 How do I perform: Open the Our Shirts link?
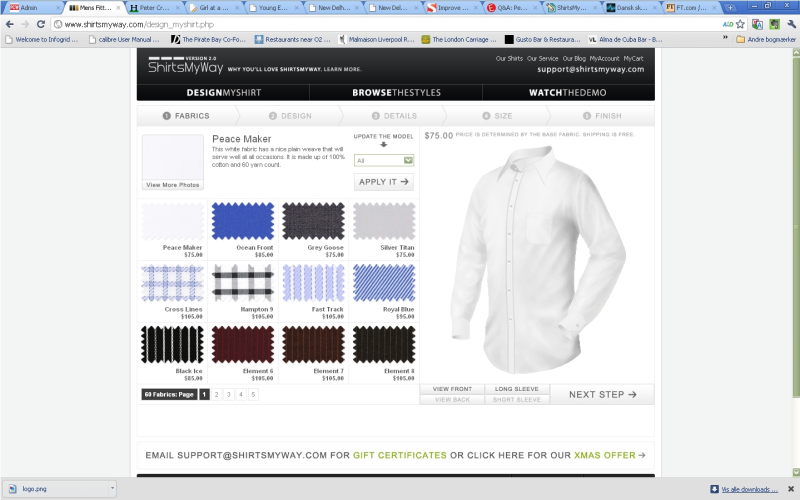(509, 59)
